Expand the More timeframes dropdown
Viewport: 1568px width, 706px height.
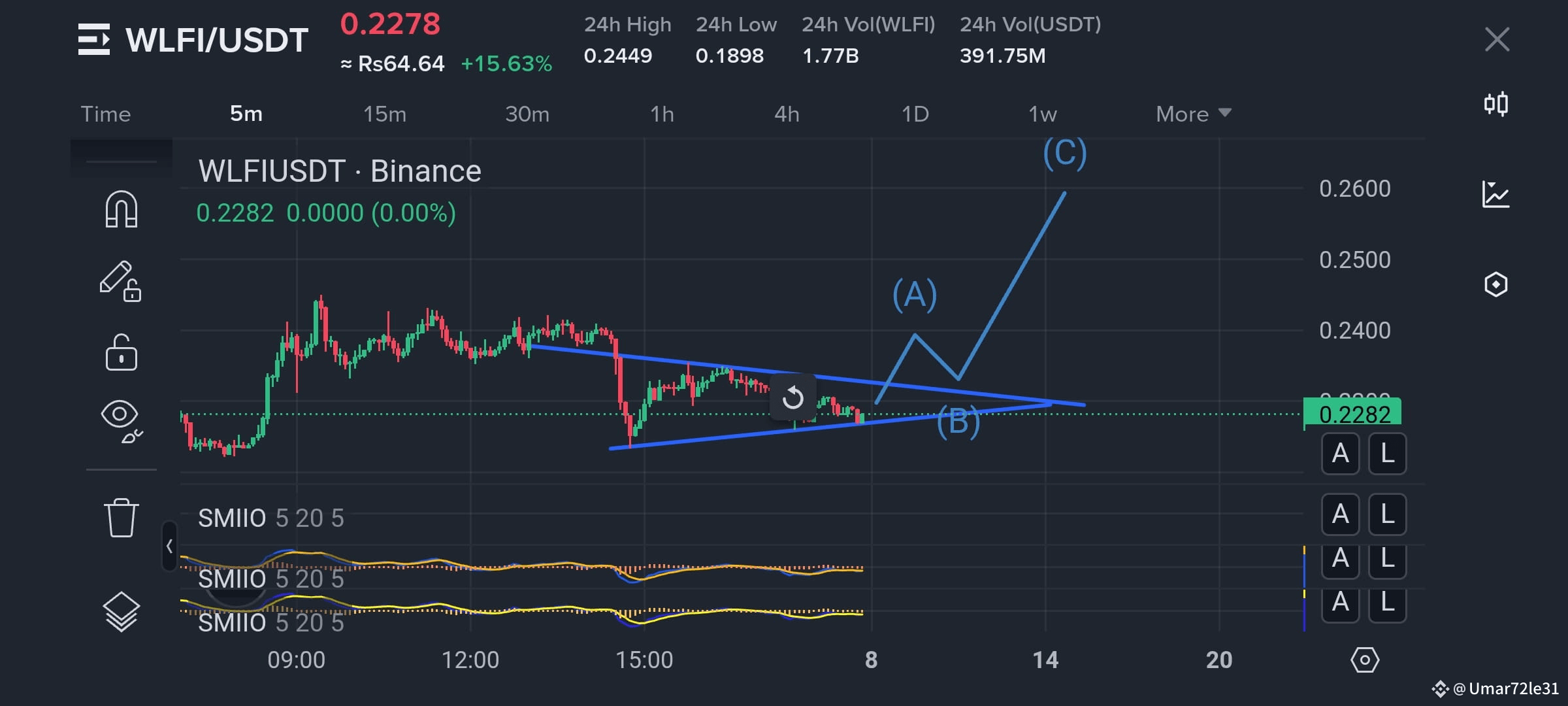click(1194, 114)
